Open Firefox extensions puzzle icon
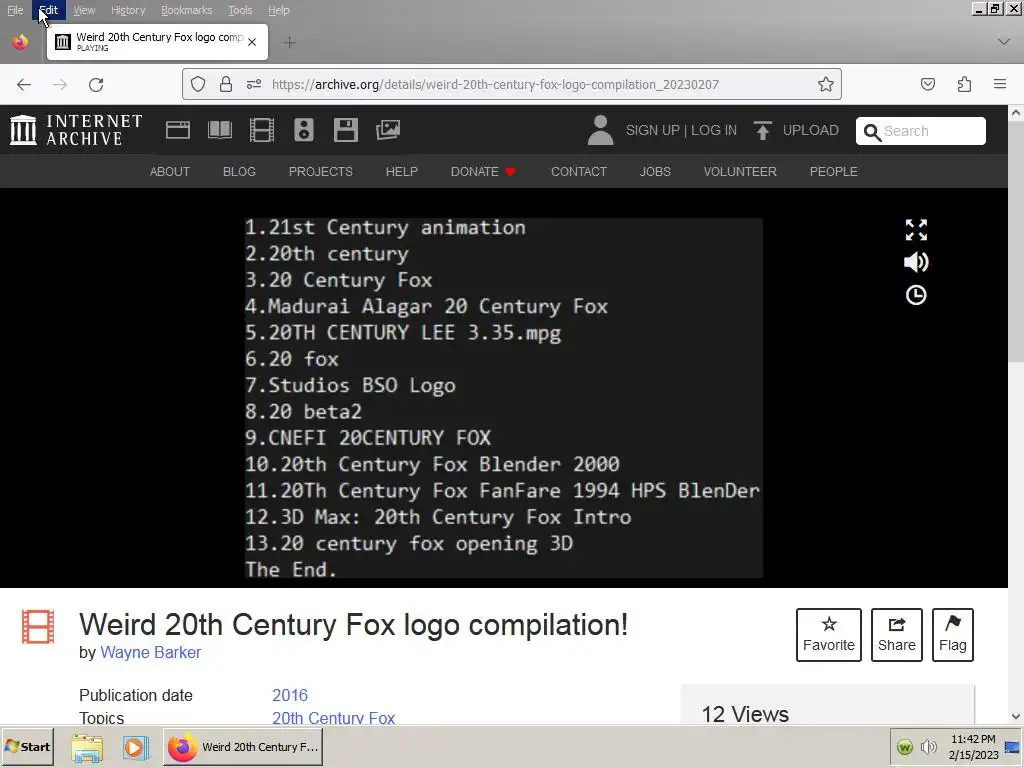Image resolution: width=1024 pixels, height=768 pixels. point(964,84)
